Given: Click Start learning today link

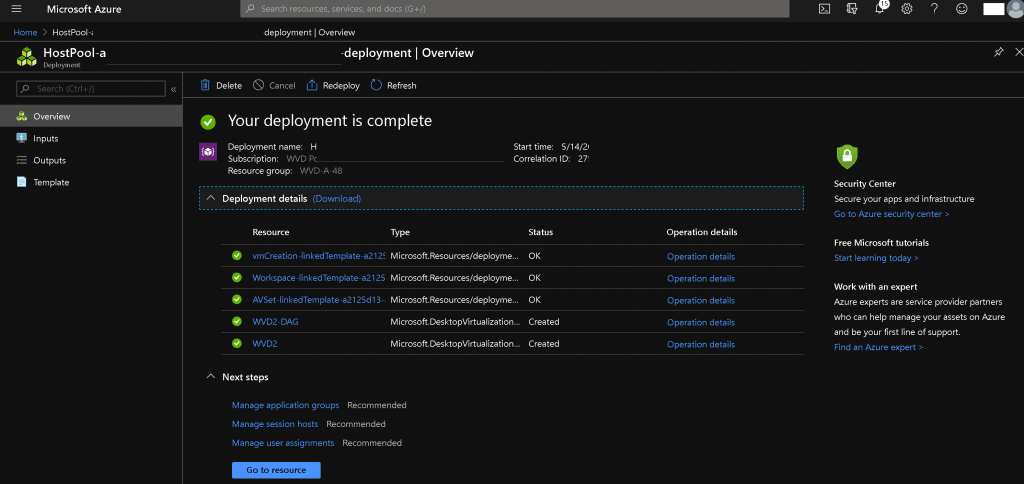Looking at the screenshot, I should [x=876, y=258].
